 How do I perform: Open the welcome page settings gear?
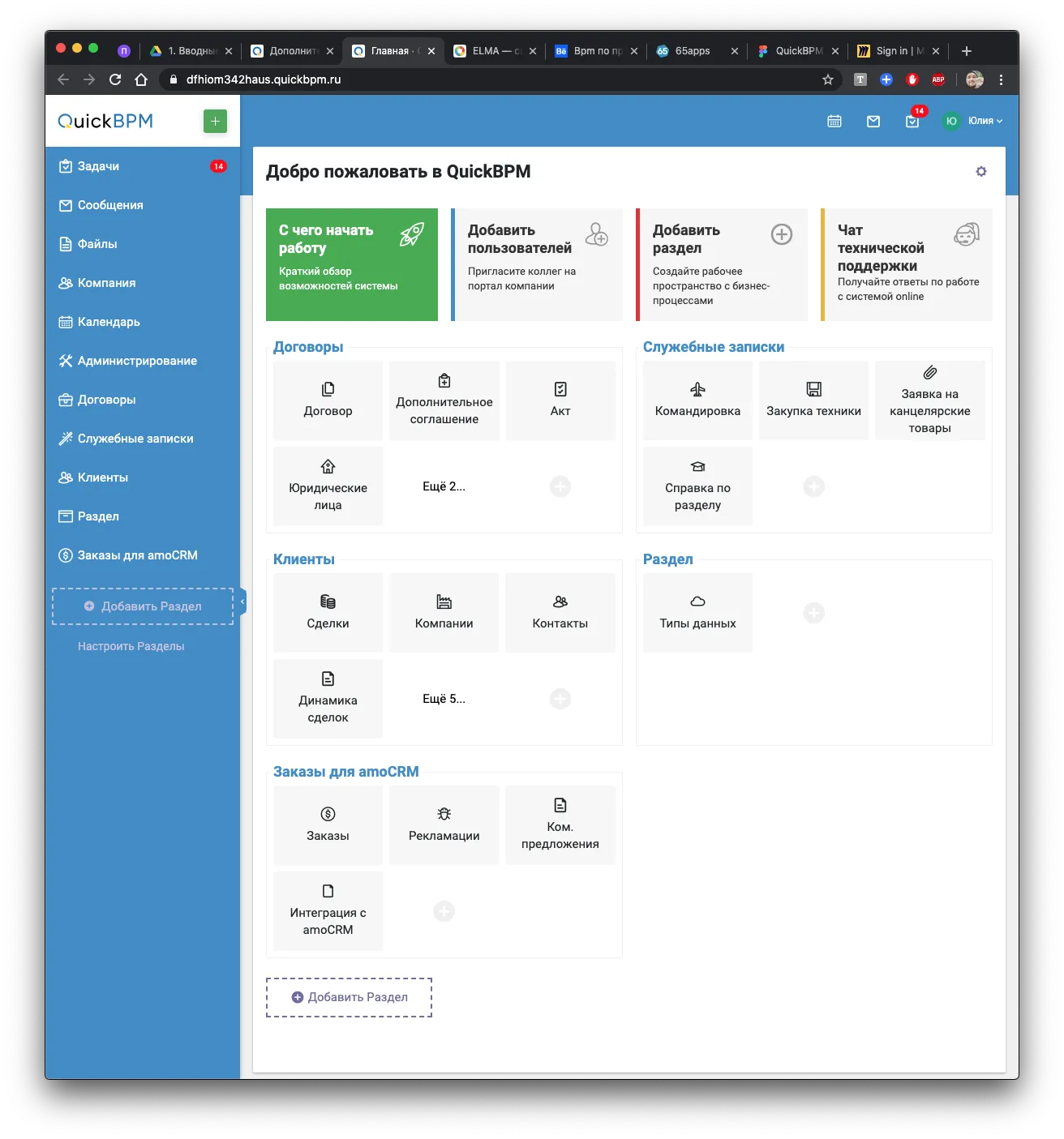pyautogui.click(x=981, y=171)
